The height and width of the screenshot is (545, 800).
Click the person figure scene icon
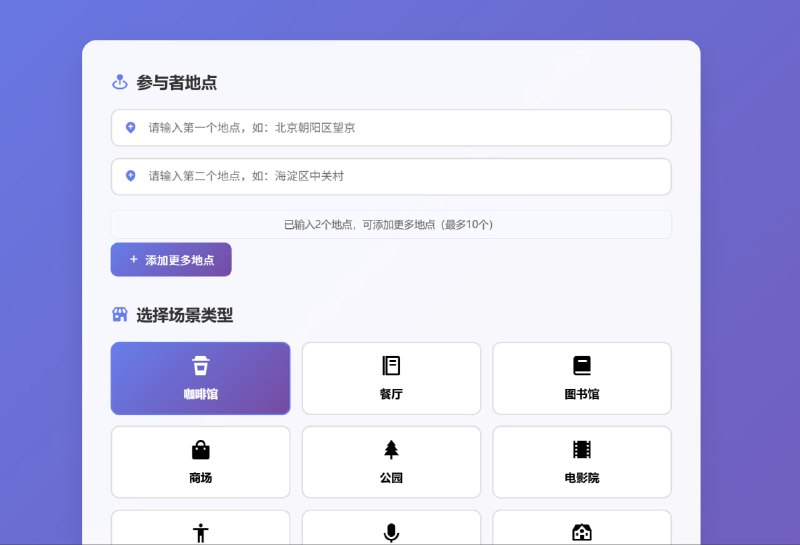click(x=200, y=533)
